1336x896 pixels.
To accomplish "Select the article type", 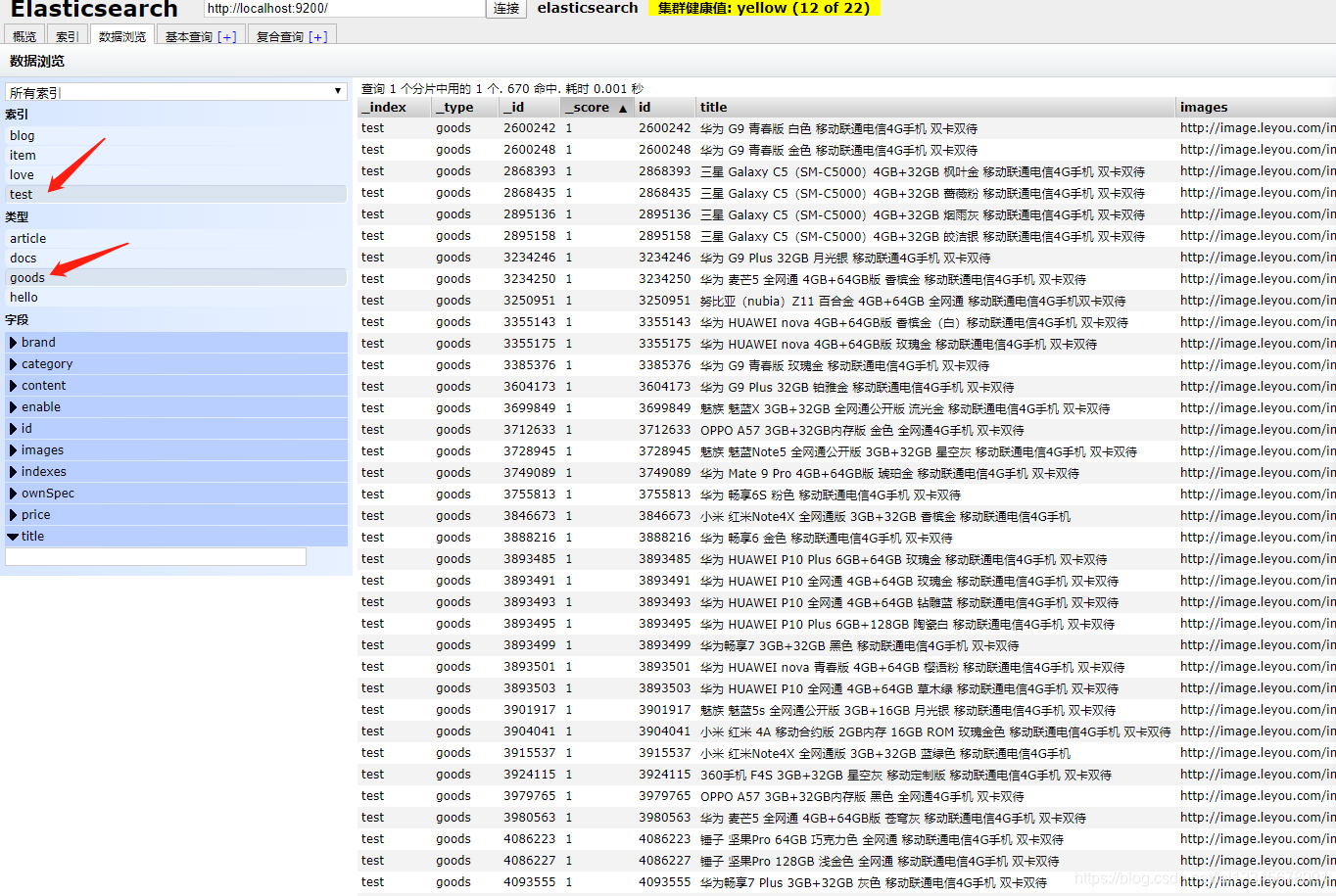I will click(x=176, y=239).
